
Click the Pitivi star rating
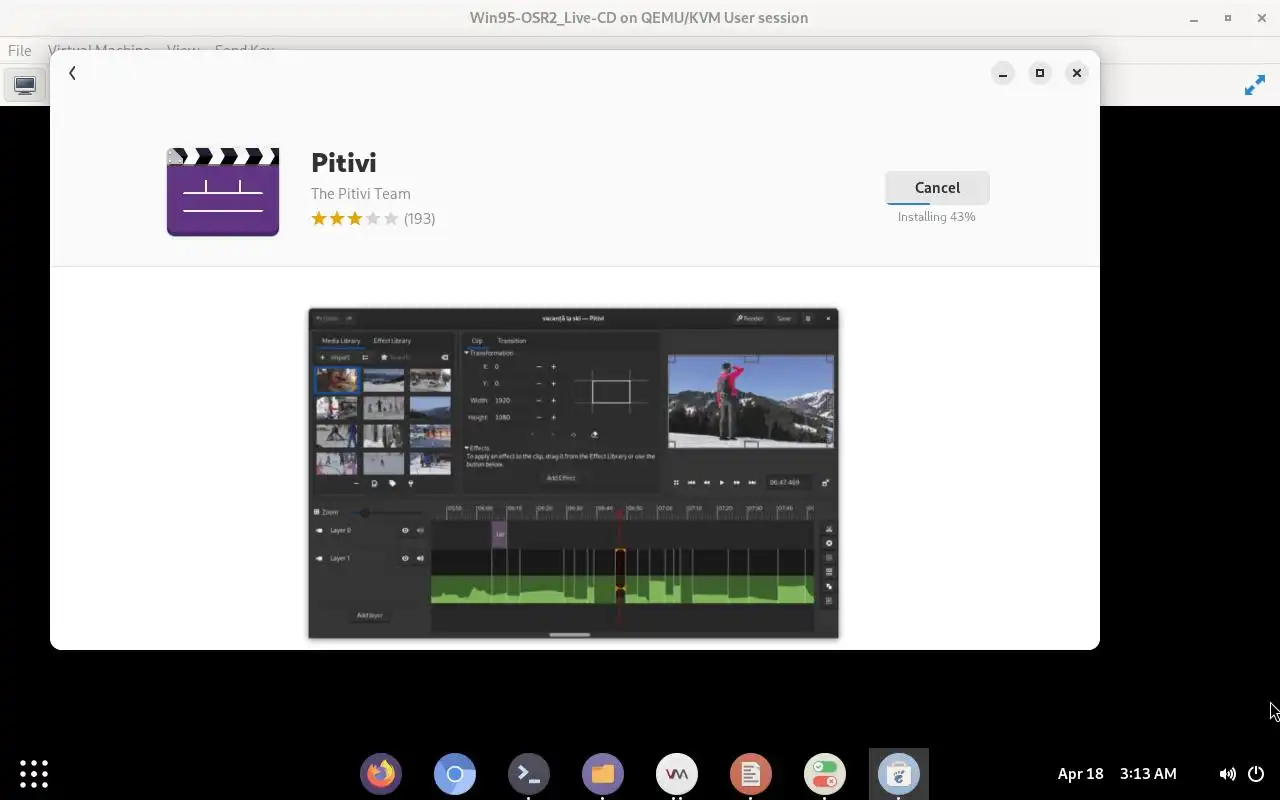[x=354, y=218]
